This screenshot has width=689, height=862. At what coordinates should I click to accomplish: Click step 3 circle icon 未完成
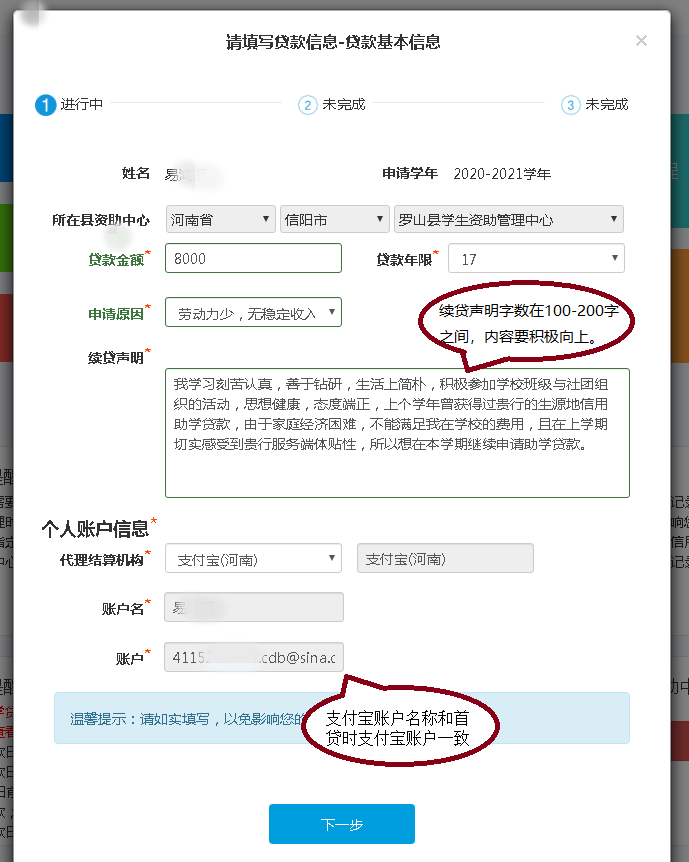coord(570,105)
